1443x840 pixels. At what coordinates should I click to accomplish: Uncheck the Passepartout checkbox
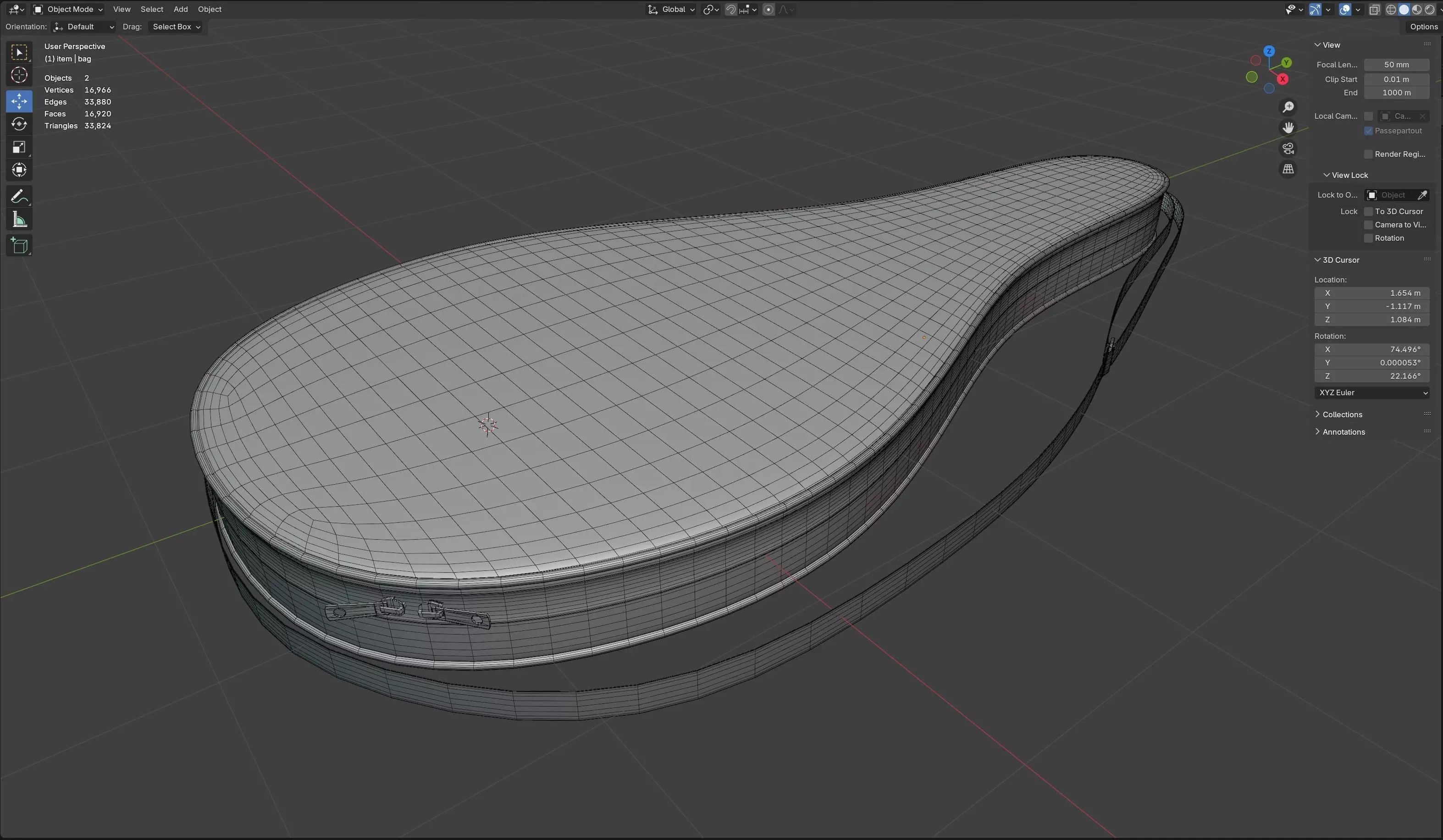click(1369, 131)
